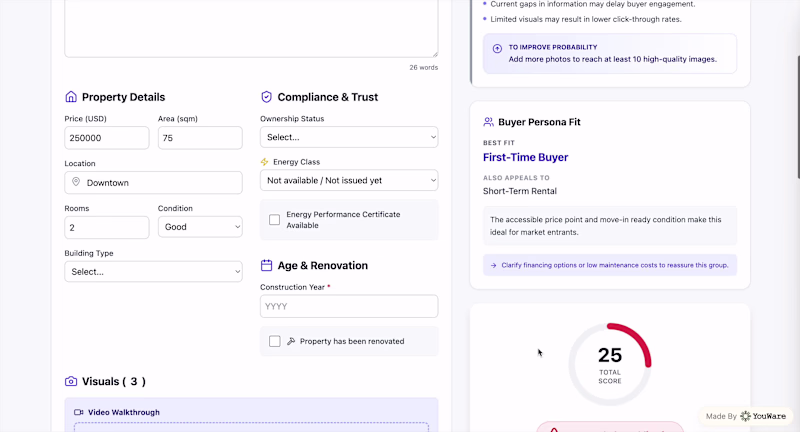Expand the Energy Class dropdown
Screen dimensions: 800x432
tap(349, 180)
